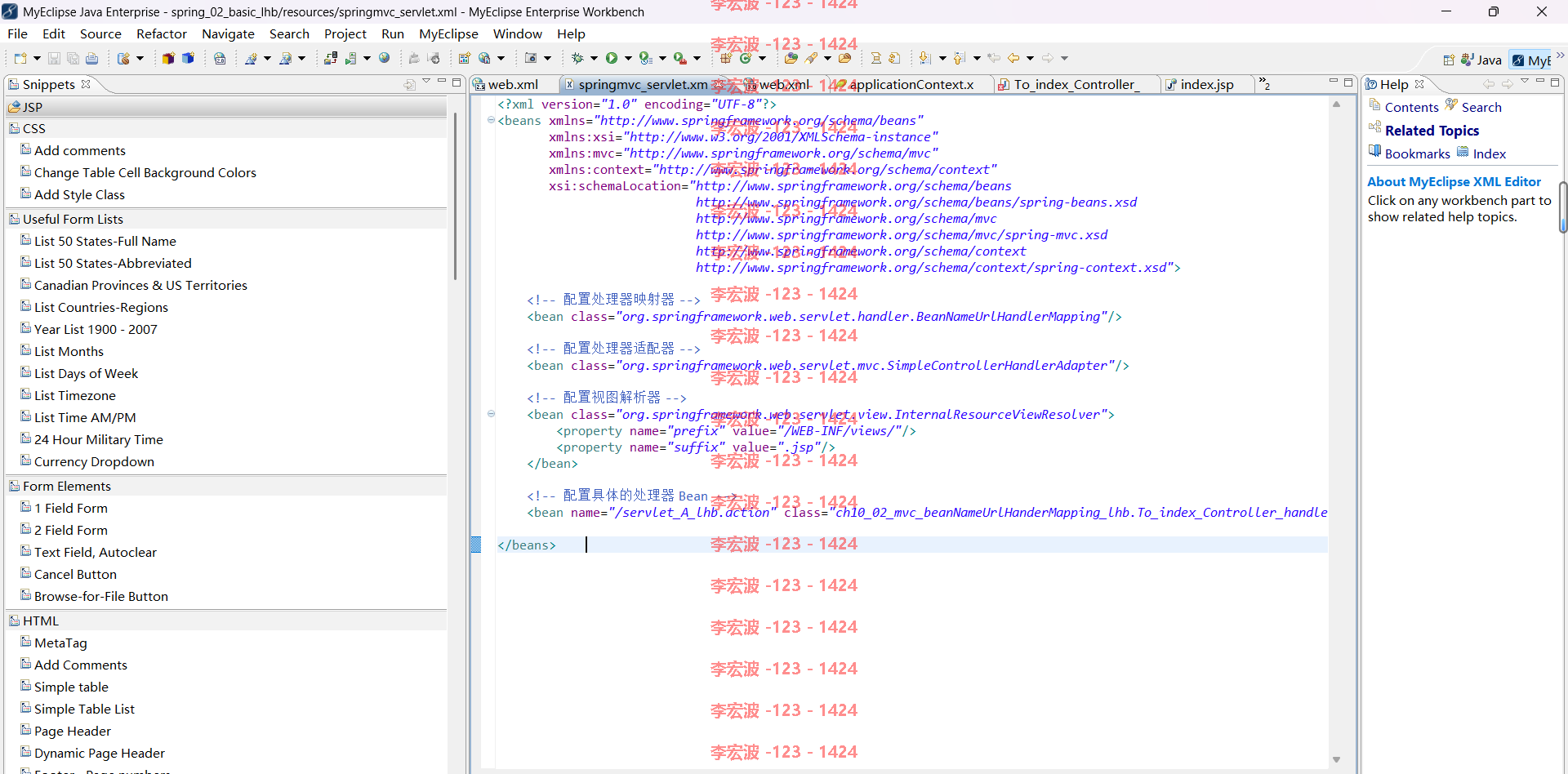The width and height of the screenshot is (1568, 774).
Task: Open Help Contents link
Action: tap(1411, 107)
